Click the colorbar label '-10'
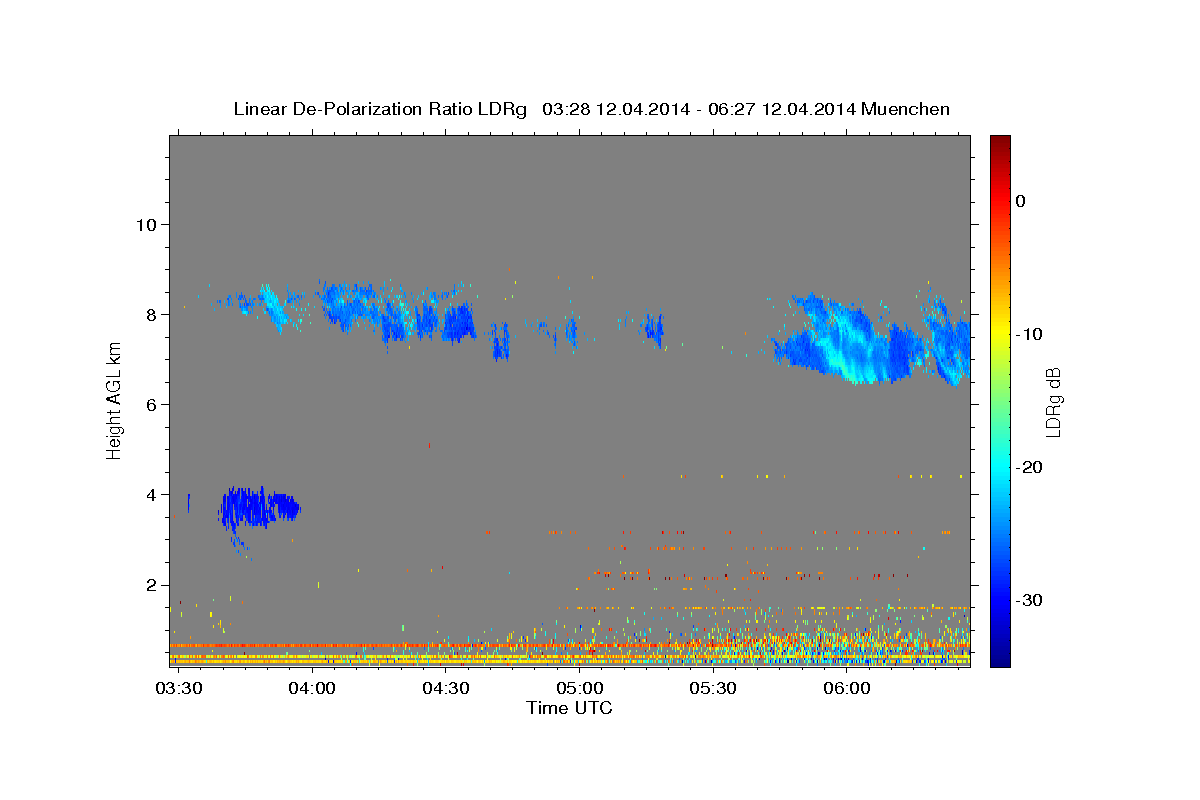The height and width of the screenshot is (800, 1200). tap(1028, 334)
